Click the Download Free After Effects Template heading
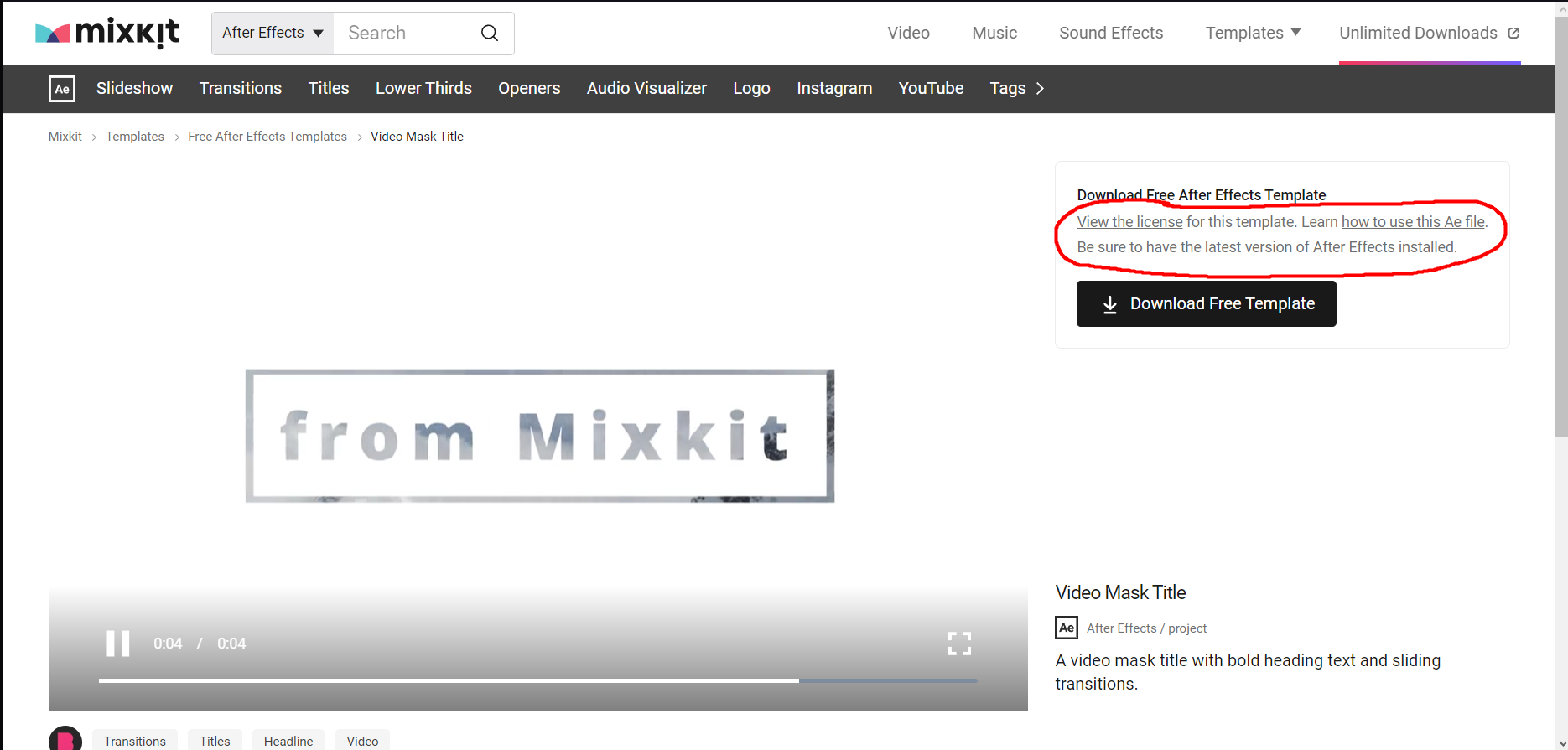The width and height of the screenshot is (1568, 750). click(x=1202, y=195)
